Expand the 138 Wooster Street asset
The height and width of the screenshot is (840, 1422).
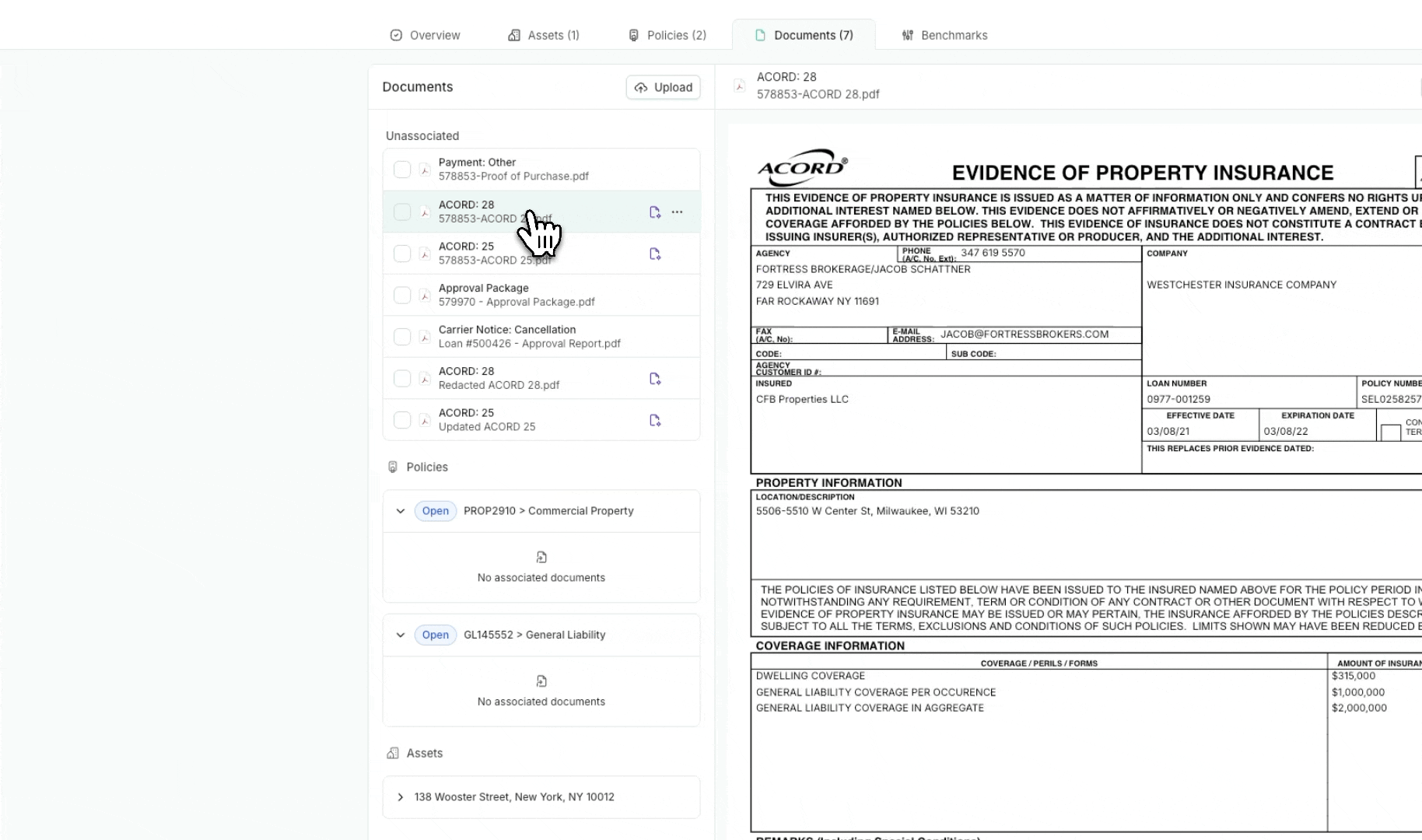pos(401,797)
